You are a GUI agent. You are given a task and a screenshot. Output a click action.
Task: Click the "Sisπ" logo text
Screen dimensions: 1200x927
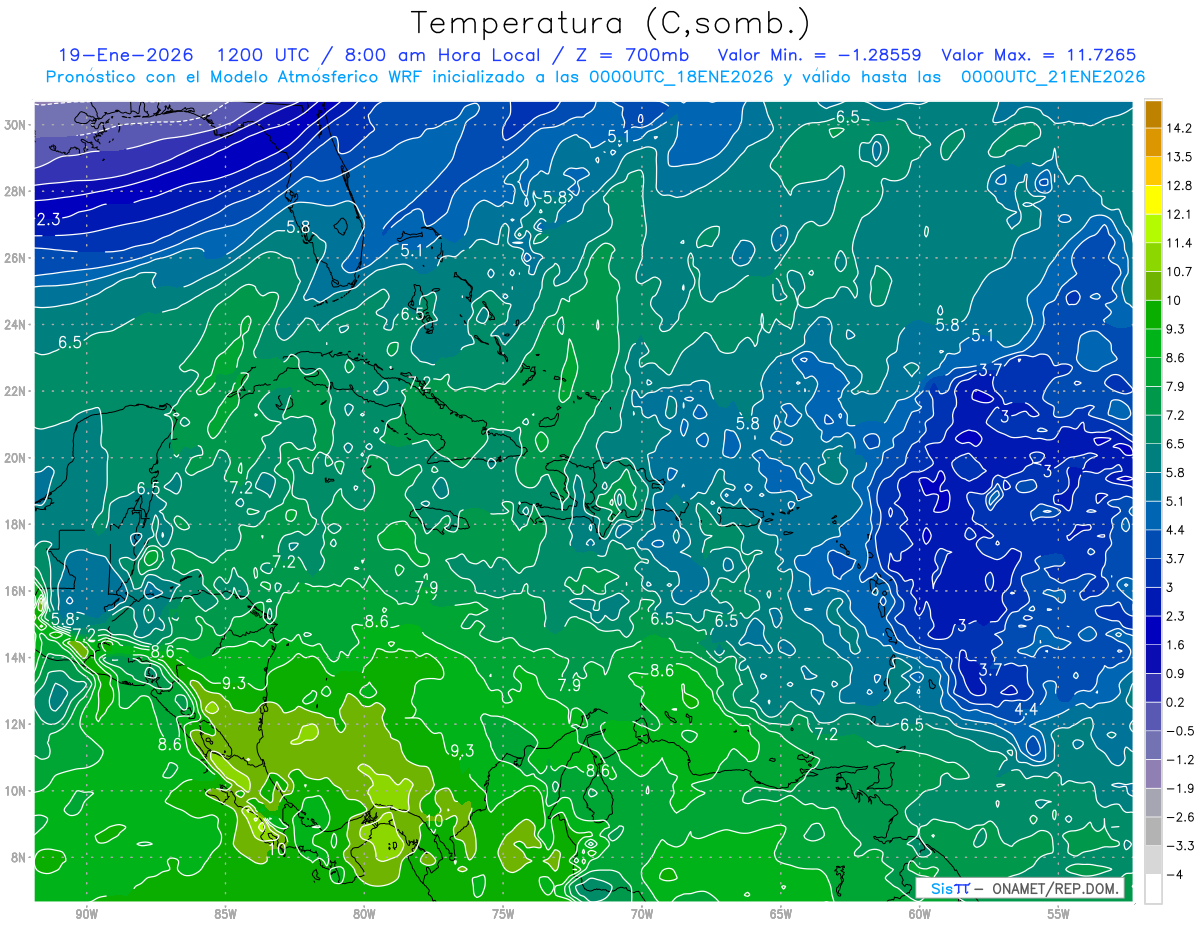pos(950,888)
